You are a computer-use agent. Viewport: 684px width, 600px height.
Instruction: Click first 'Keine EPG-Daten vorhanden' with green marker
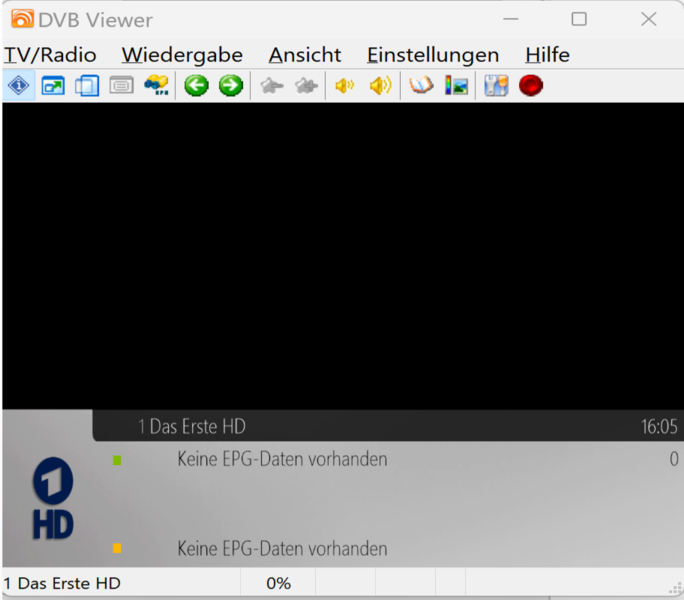[282, 459]
